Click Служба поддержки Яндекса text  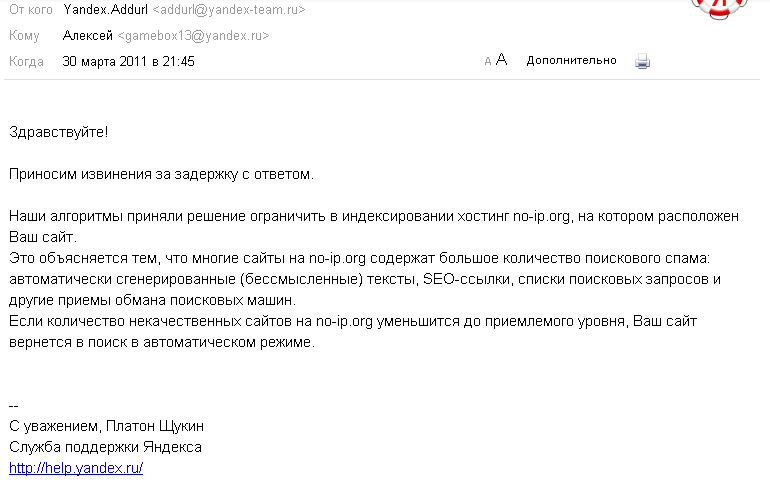106,447
